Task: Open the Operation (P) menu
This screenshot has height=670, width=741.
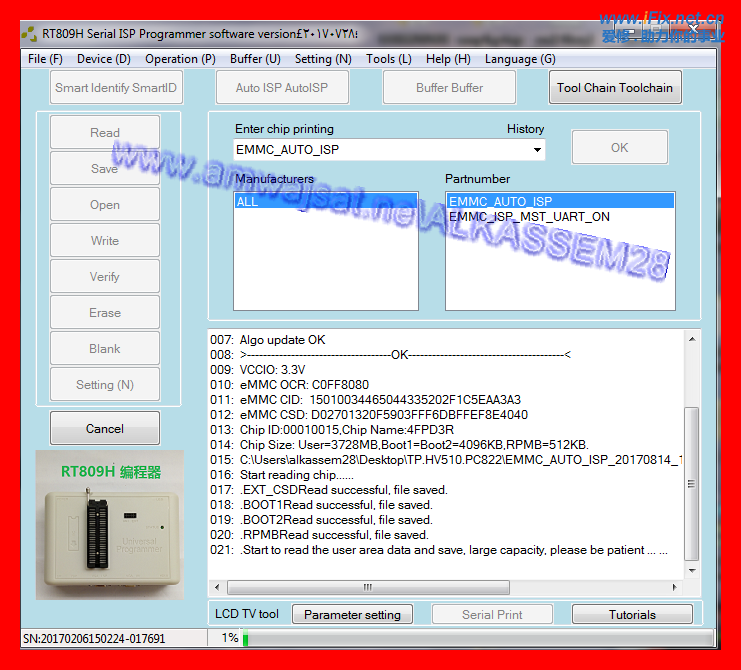Action: 180,59
